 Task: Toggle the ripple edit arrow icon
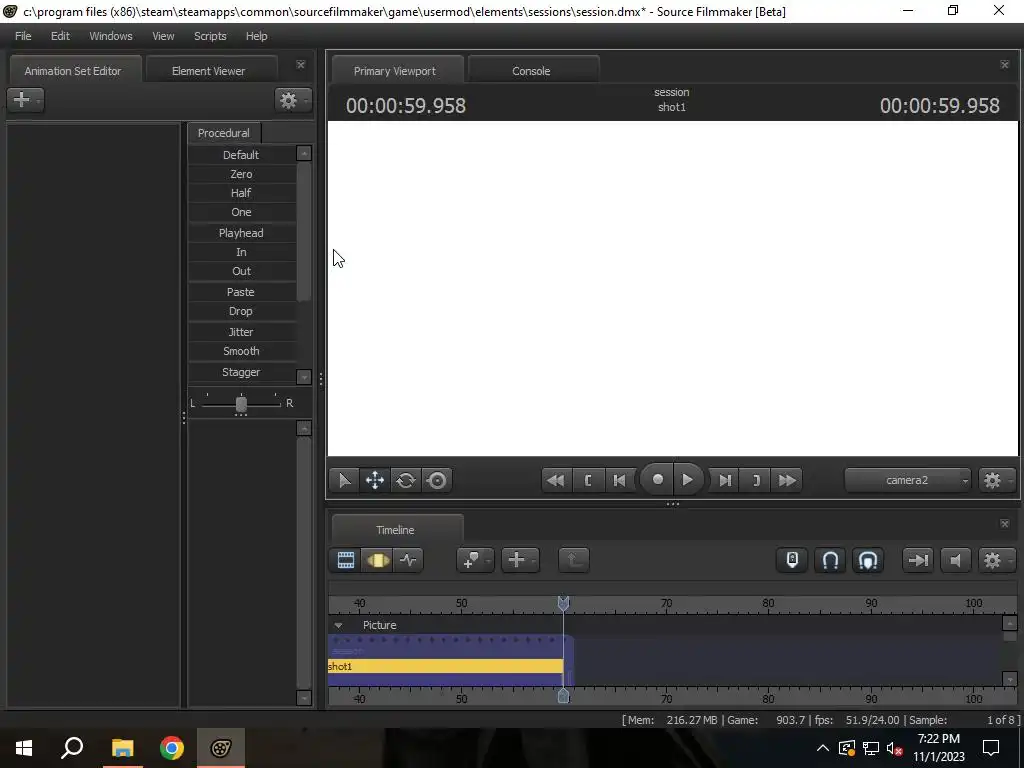pyautogui.click(x=918, y=560)
